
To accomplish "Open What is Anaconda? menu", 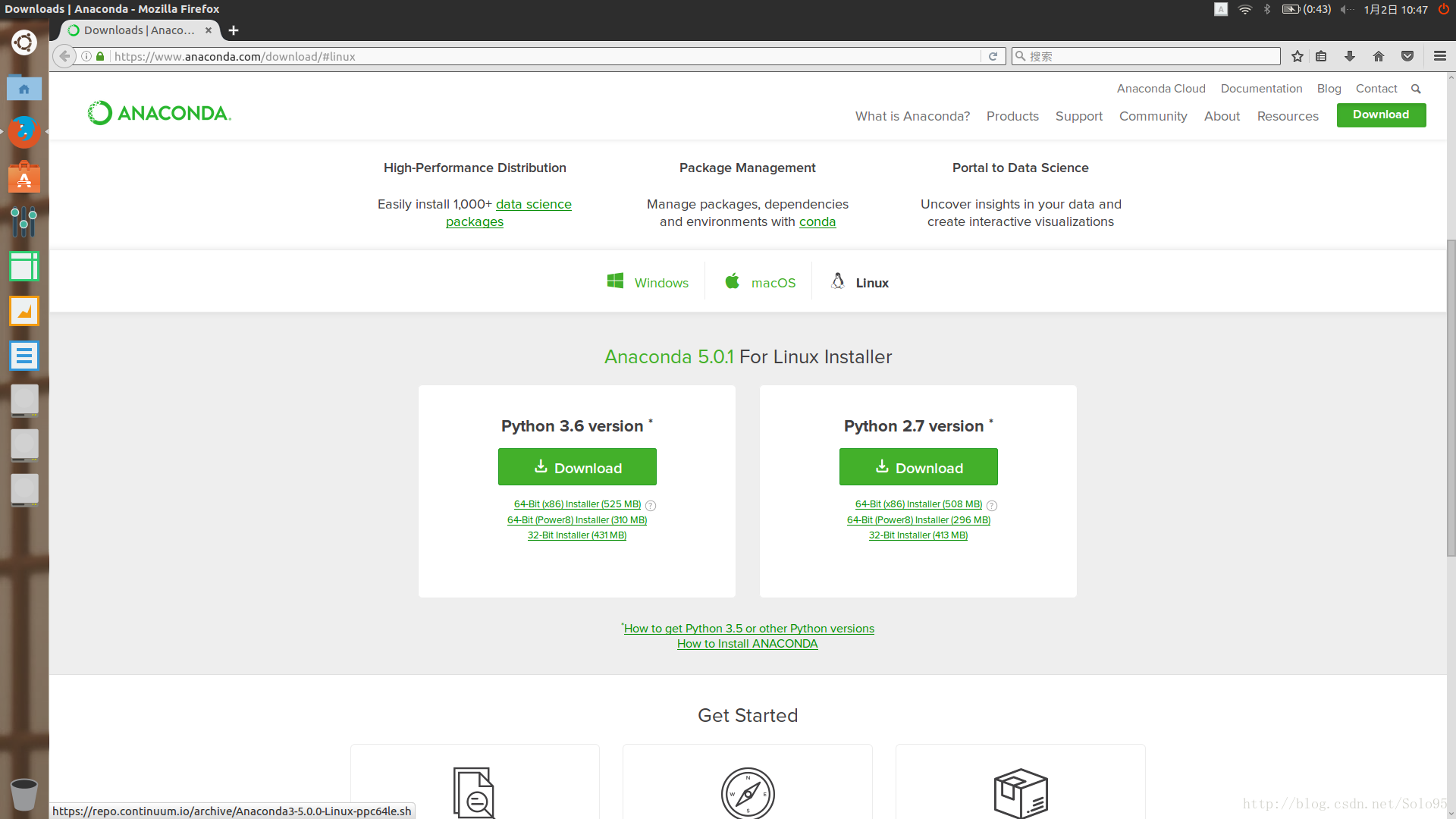I will click(x=912, y=116).
